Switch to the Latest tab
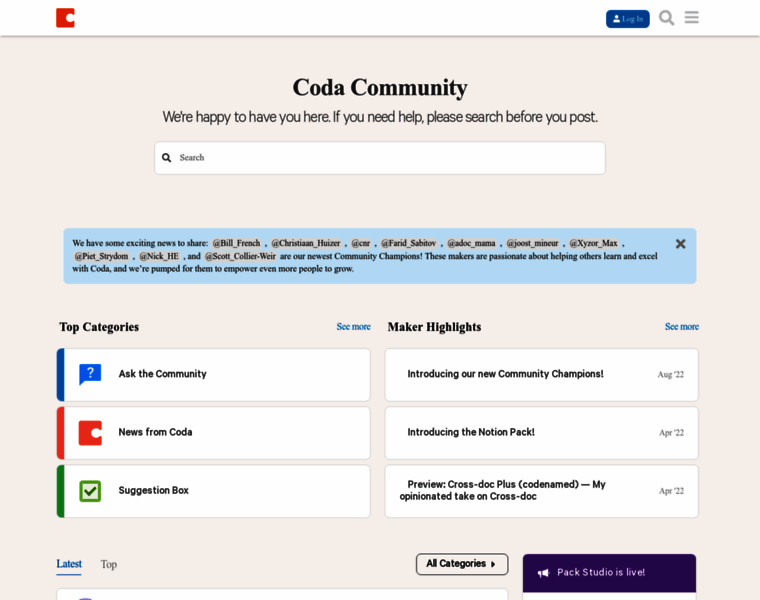Image resolution: width=760 pixels, height=600 pixels. click(69, 564)
